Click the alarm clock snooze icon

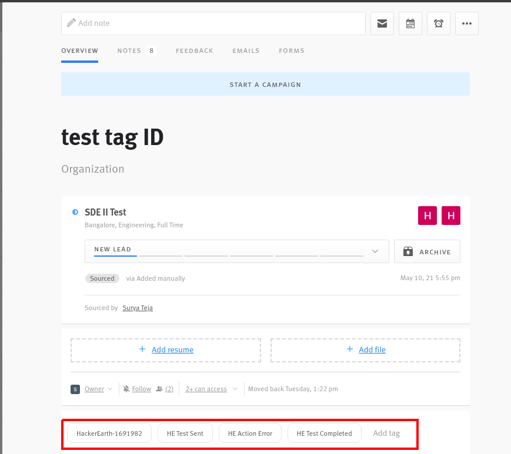[439, 23]
